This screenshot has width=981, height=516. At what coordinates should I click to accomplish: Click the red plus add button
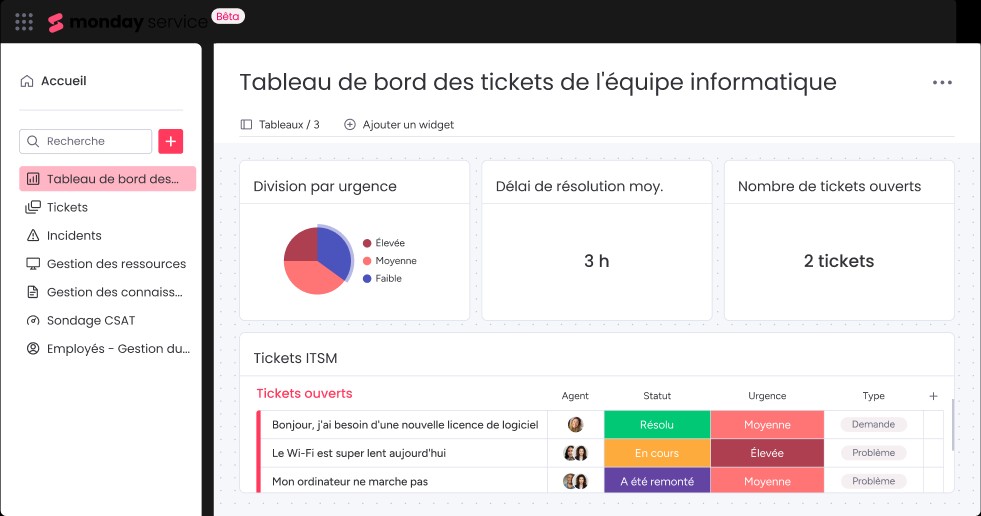click(x=171, y=141)
